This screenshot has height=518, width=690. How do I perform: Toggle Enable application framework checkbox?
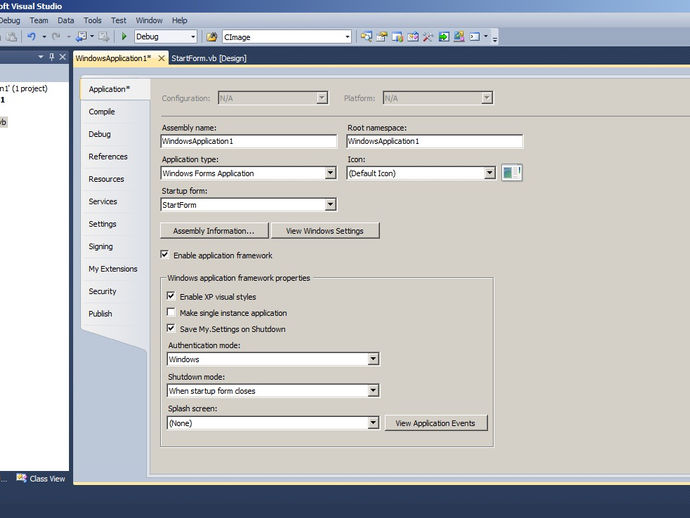165,254
